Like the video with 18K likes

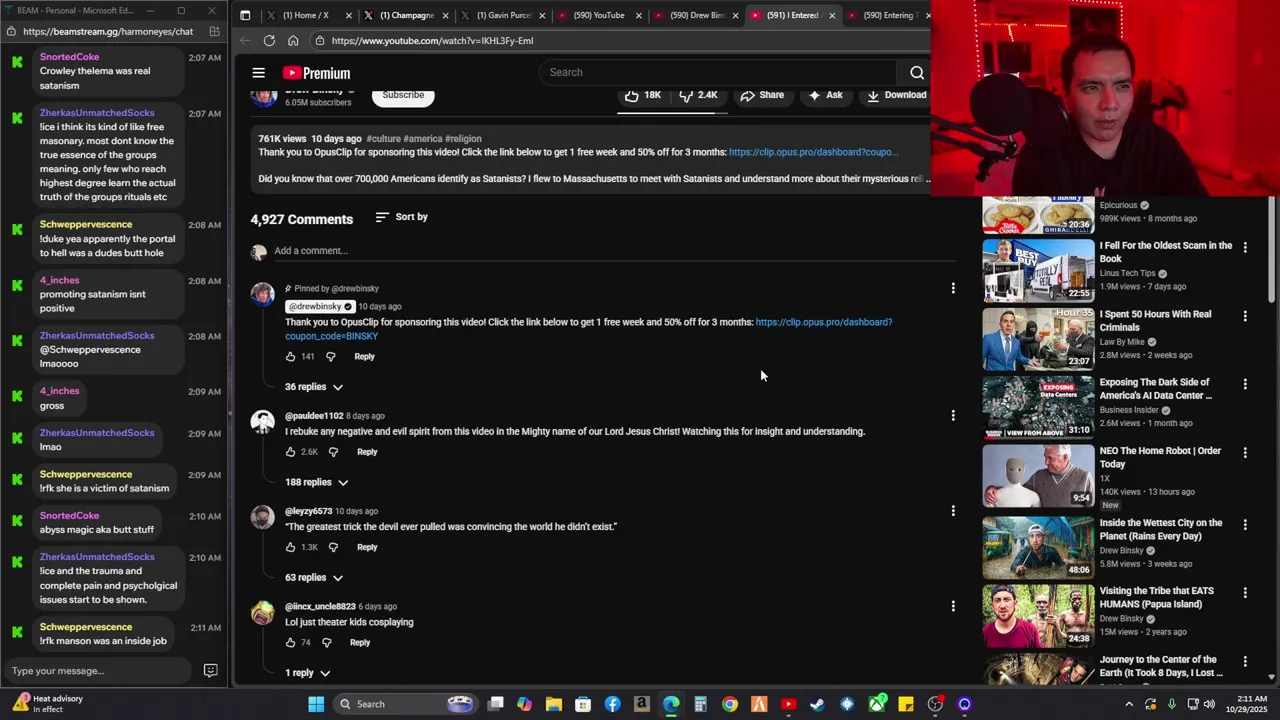643,95
